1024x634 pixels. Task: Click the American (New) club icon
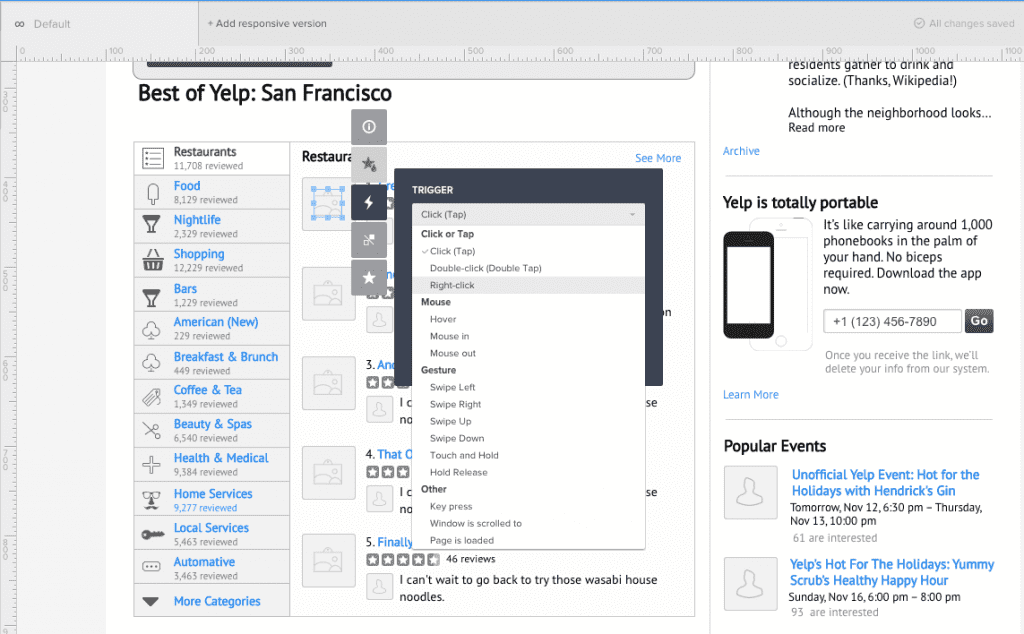point(152,330)
